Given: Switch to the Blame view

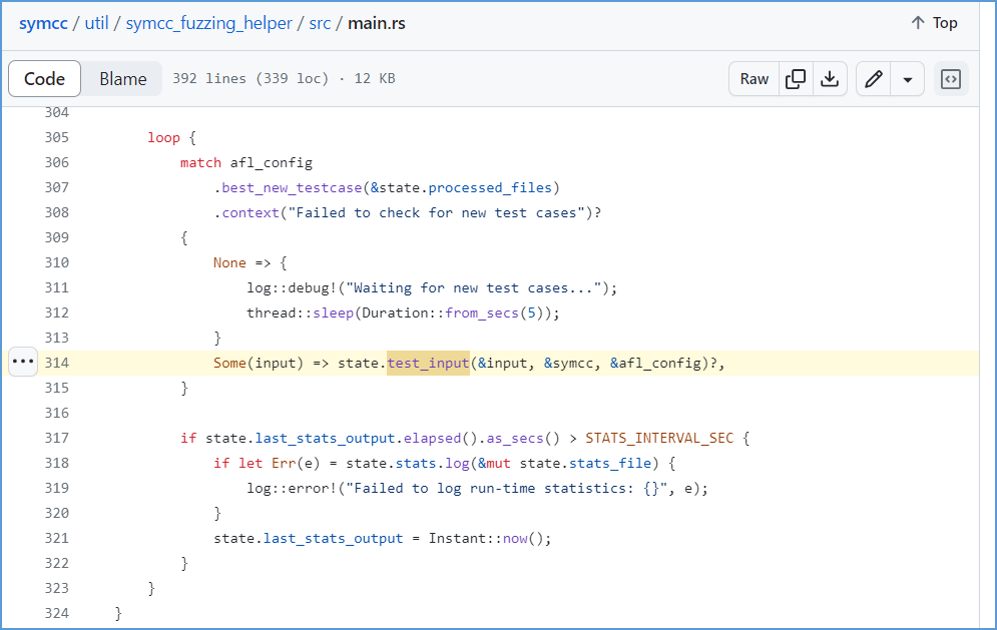Looking at the screenshot, I should click(x=123, y=79).
